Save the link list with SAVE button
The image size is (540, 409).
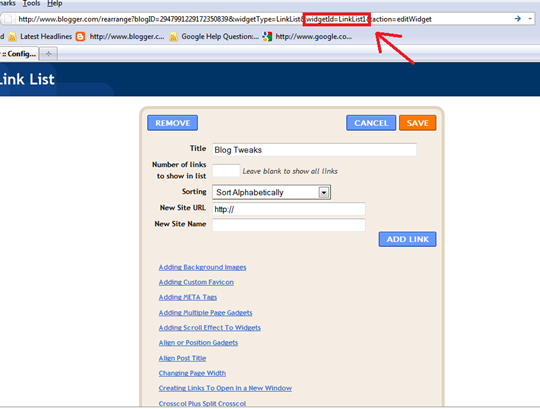click(x=417, y=123)
